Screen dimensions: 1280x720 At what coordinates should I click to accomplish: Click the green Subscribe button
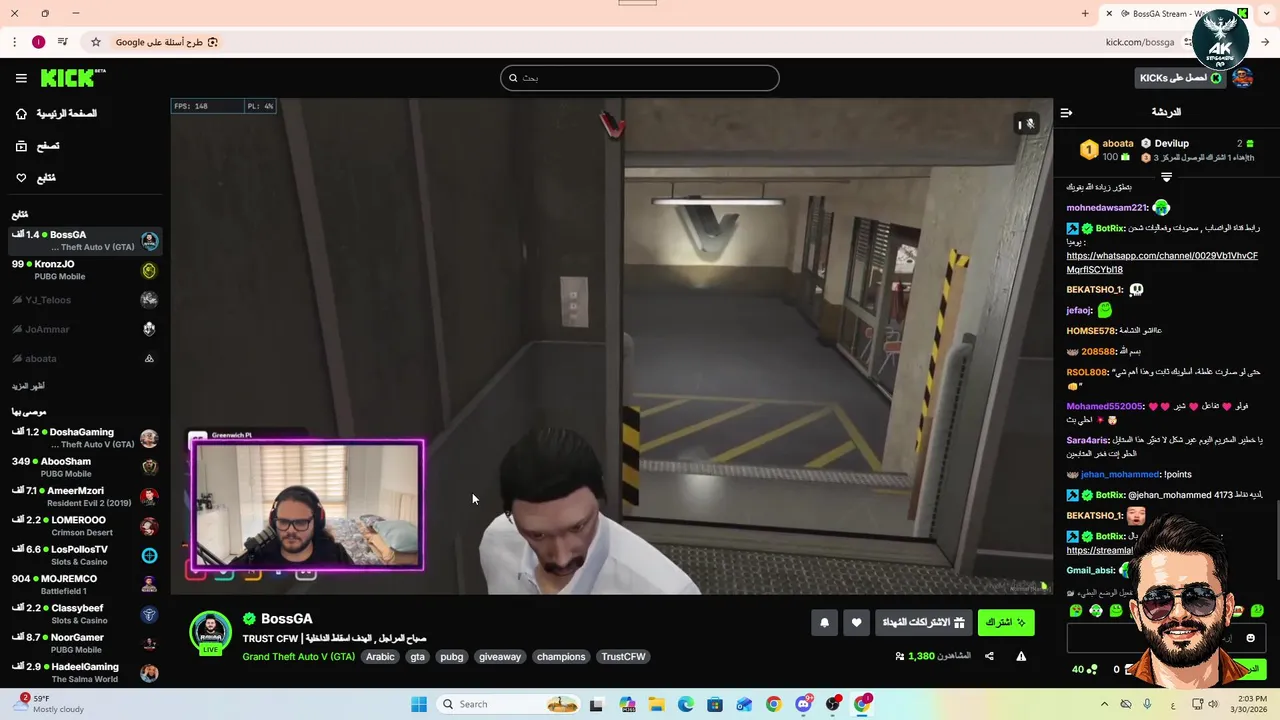(1006, 623)
